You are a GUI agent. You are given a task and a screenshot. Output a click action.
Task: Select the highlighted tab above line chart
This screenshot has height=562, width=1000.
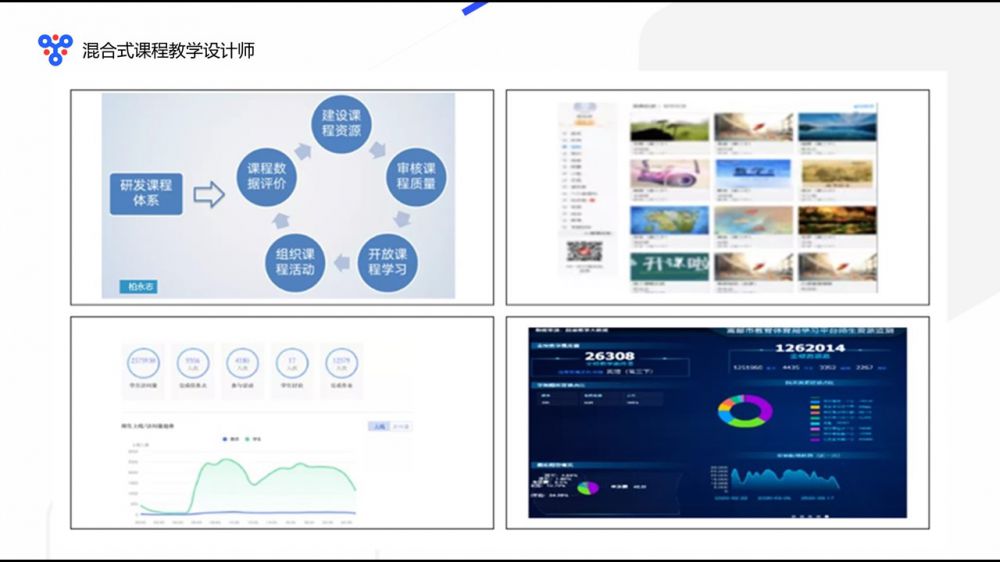378,426
